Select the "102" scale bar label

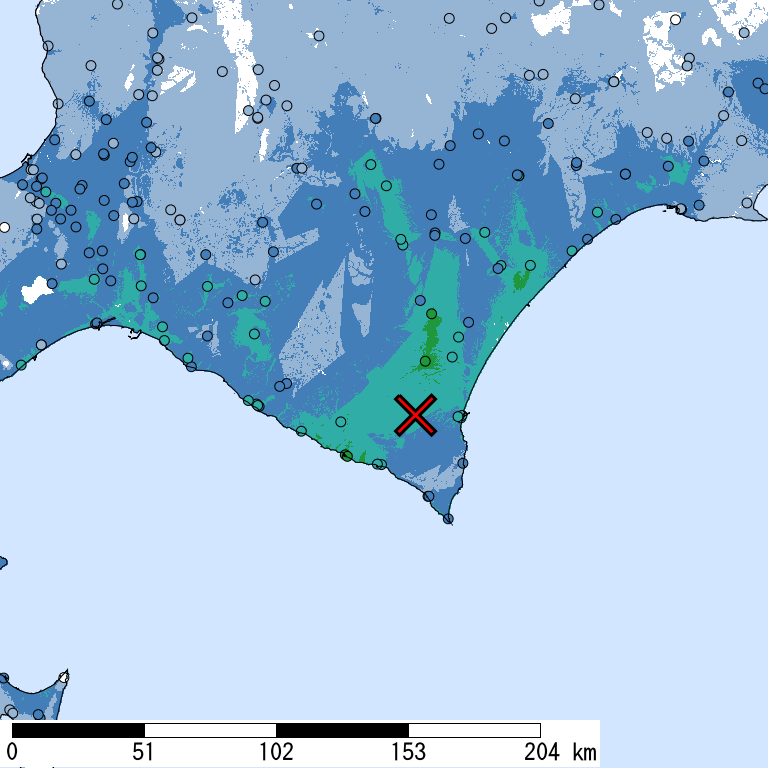[276, 752]
